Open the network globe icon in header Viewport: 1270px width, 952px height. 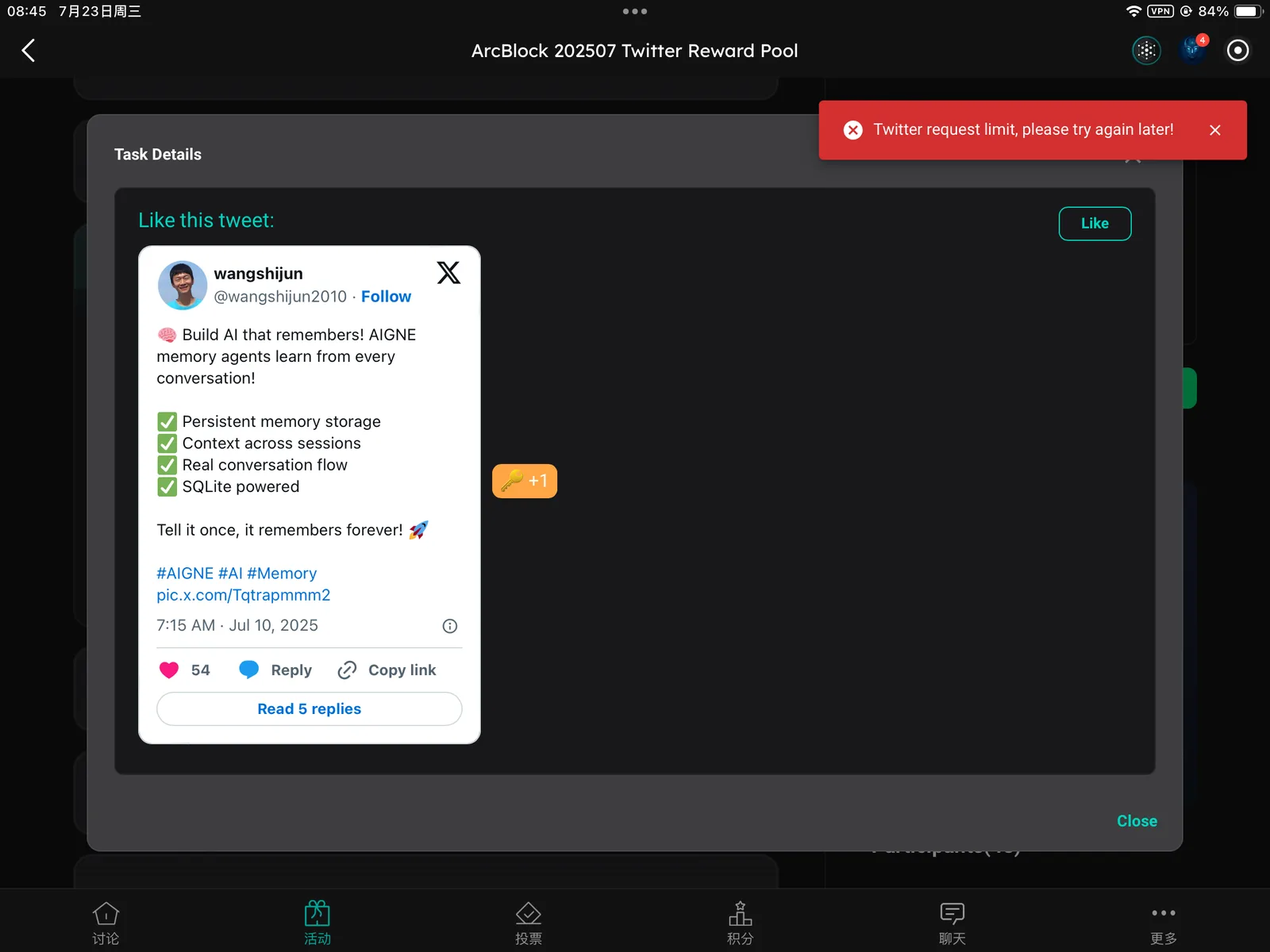pos(1146,51)
